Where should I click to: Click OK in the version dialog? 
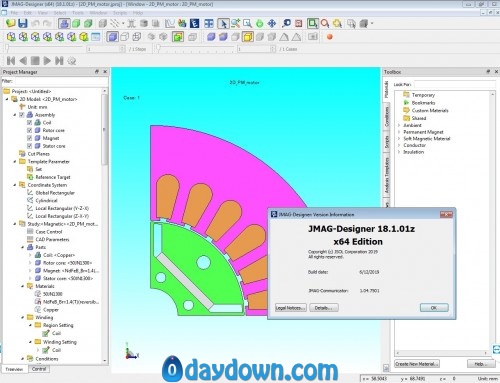tap(434, 308)
